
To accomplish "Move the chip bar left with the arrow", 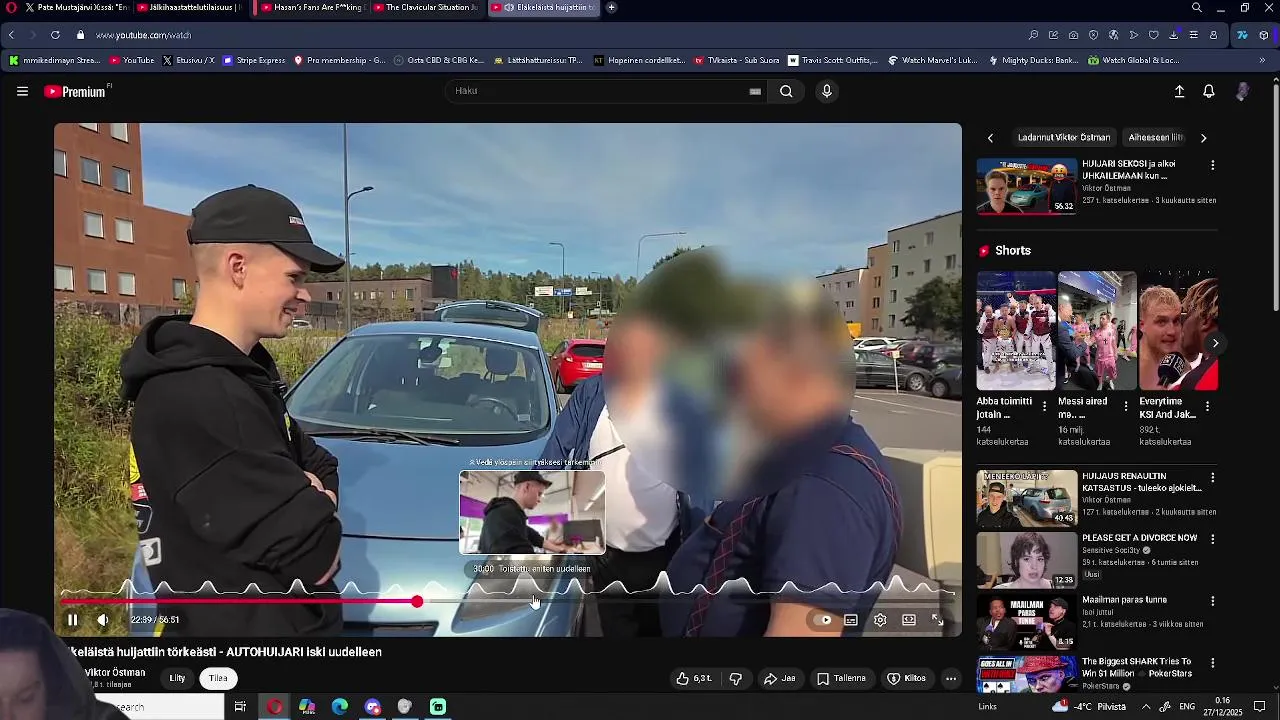I will [990, 138].
